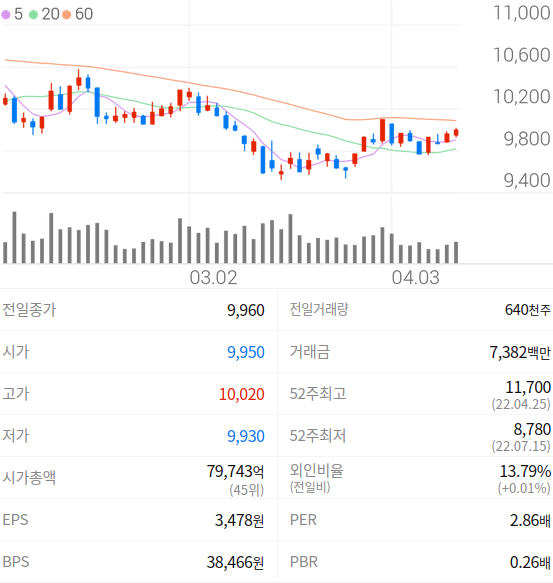Click the 10,600 price axis label
Screen dimensions: 553x583
tap(522, 55)
